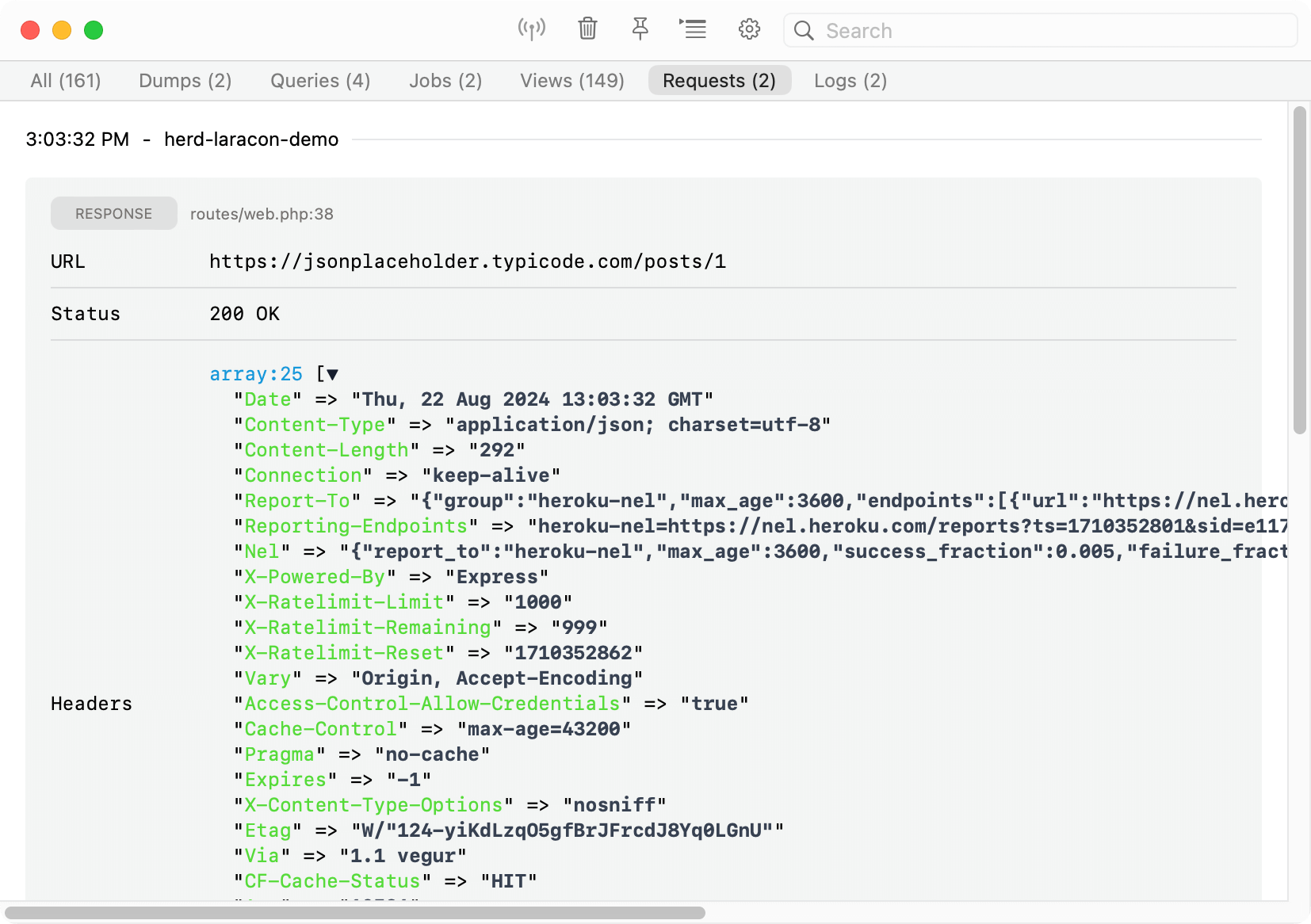Viewport: 1311px width, 924px height.
Task: Select the Requests (2) tab
Action: tap(720, 81)
